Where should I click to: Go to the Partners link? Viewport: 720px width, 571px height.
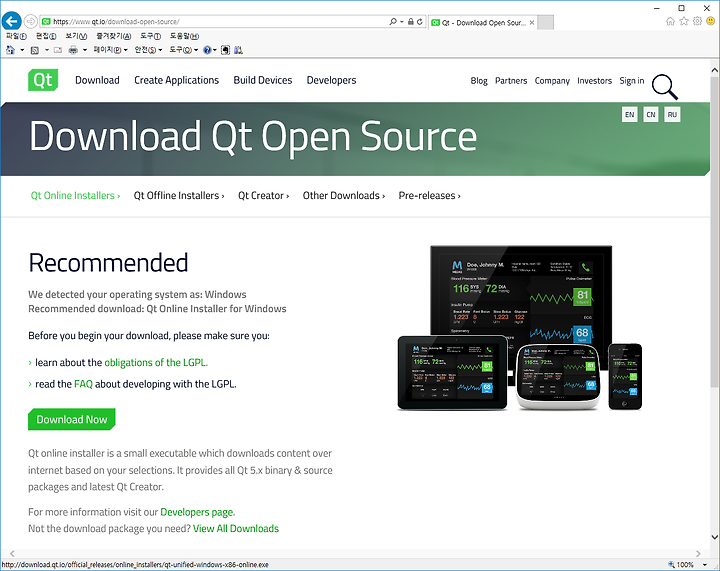(x=511, y=81)
